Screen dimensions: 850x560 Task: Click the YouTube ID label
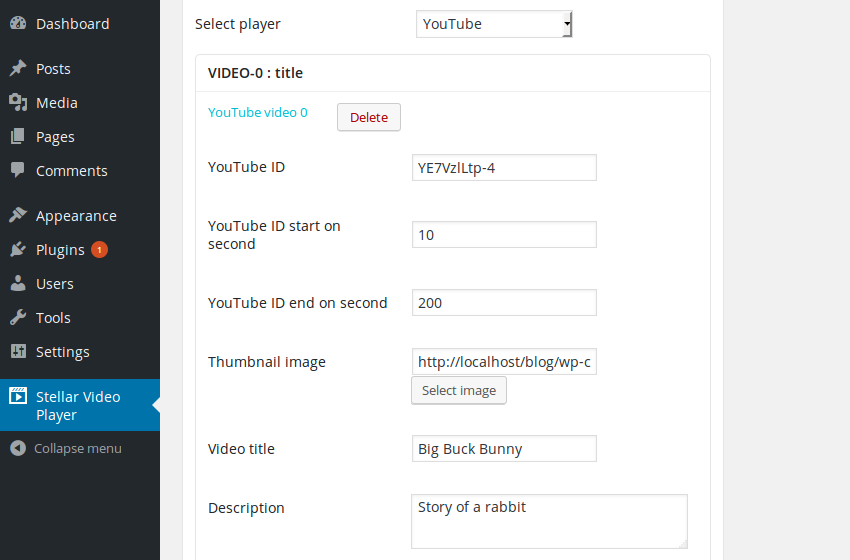click(246, 167)
